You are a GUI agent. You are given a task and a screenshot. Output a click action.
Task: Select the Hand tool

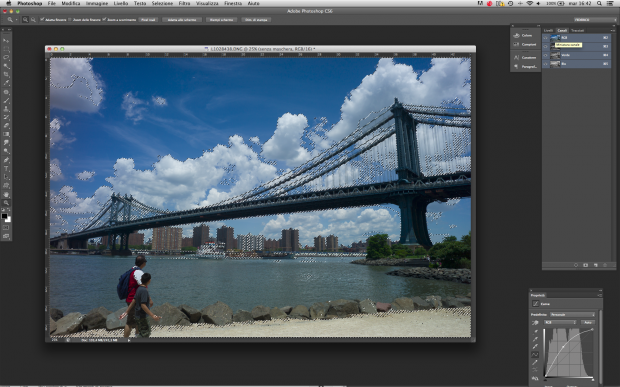point(6,194)
